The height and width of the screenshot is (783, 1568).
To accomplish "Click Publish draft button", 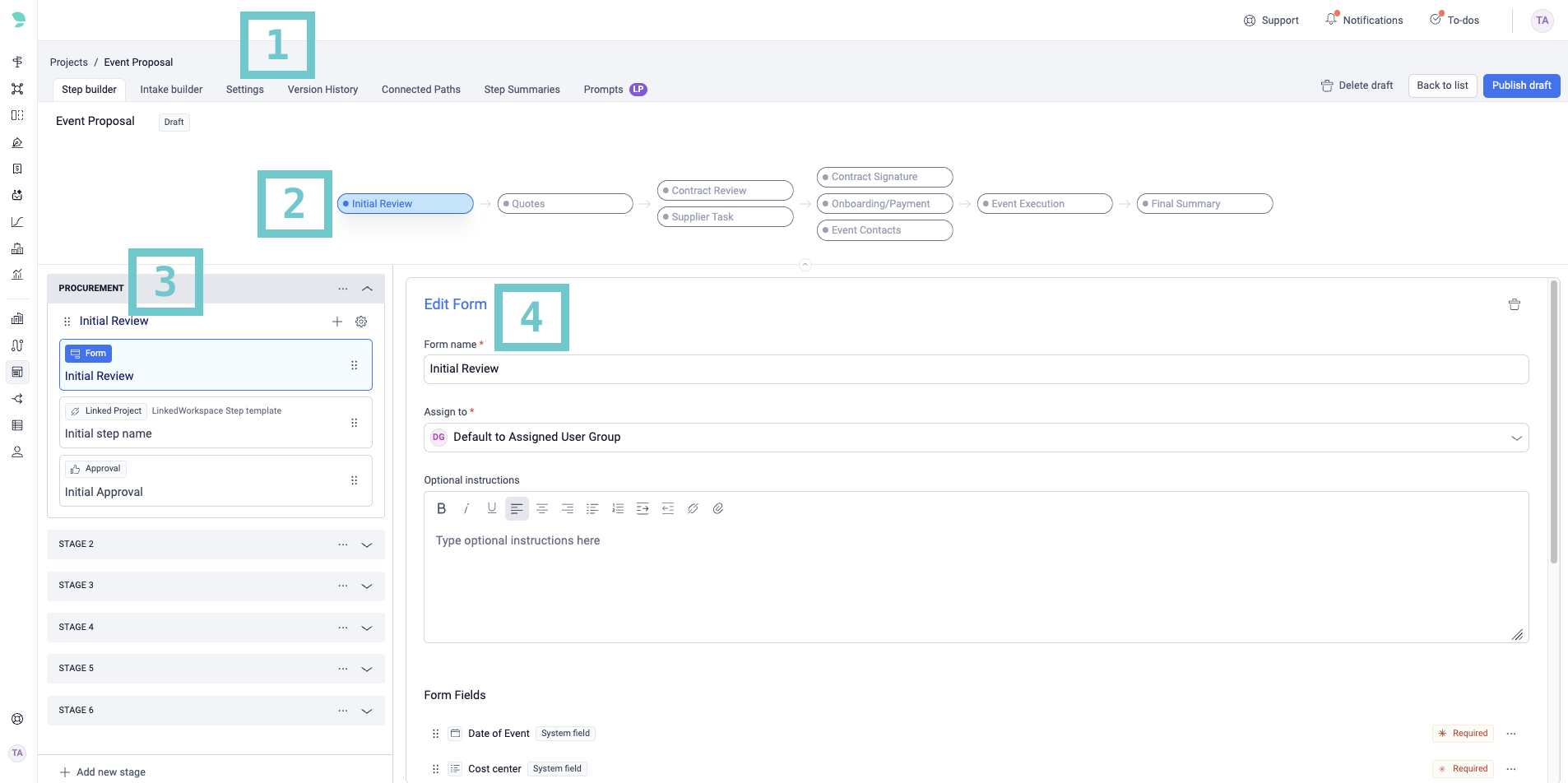I will [1521, 86].
